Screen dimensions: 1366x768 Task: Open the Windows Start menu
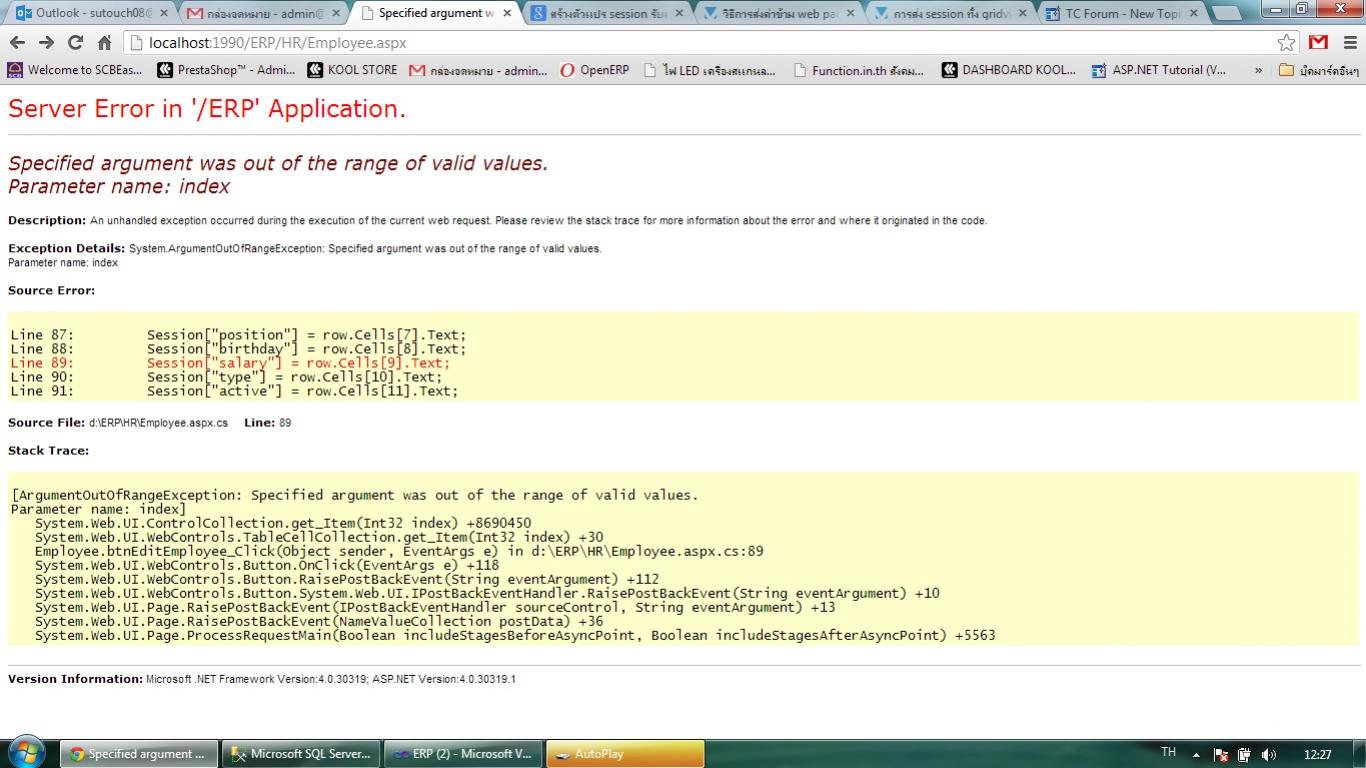coord(26,753)
